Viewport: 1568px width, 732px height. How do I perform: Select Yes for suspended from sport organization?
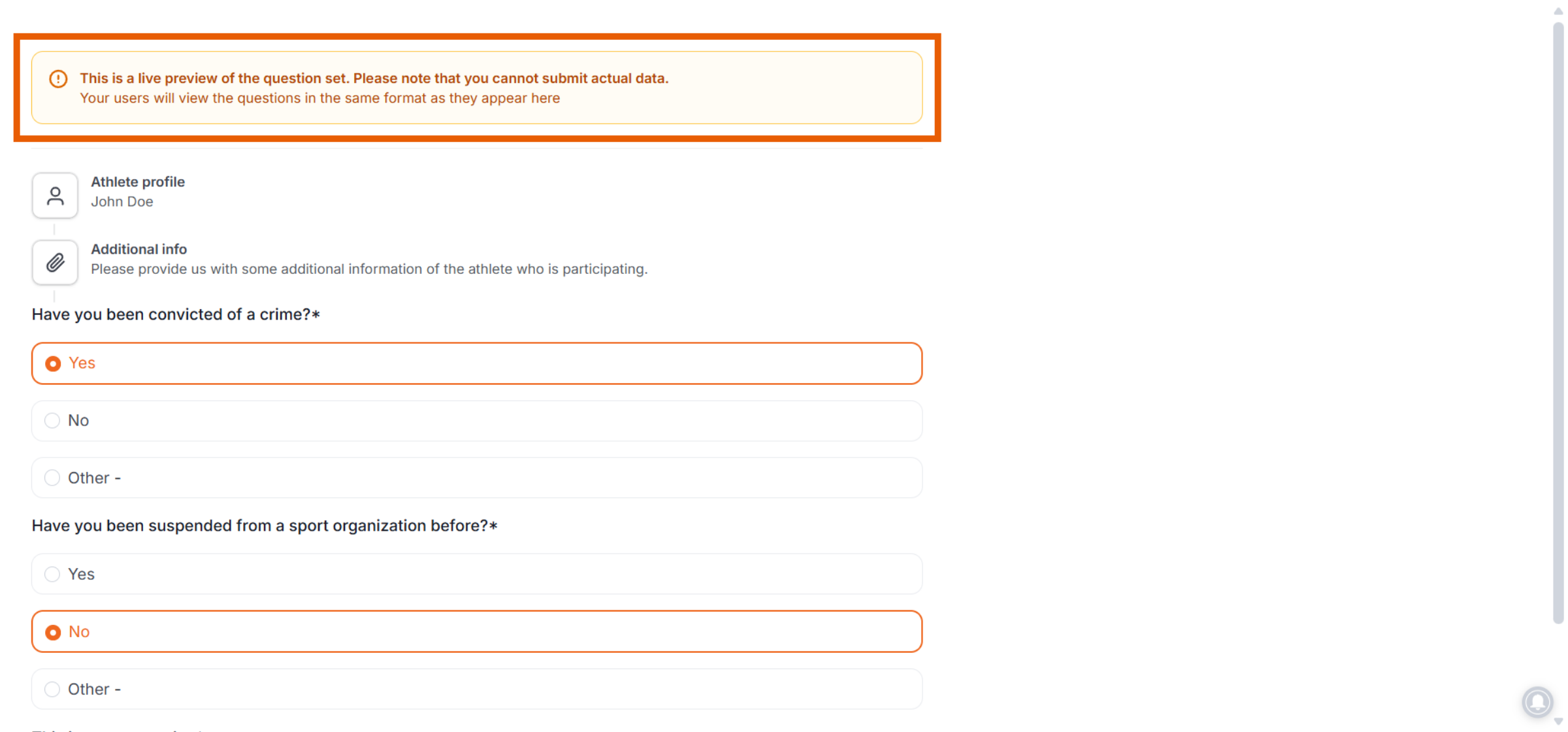coord(477,574)
